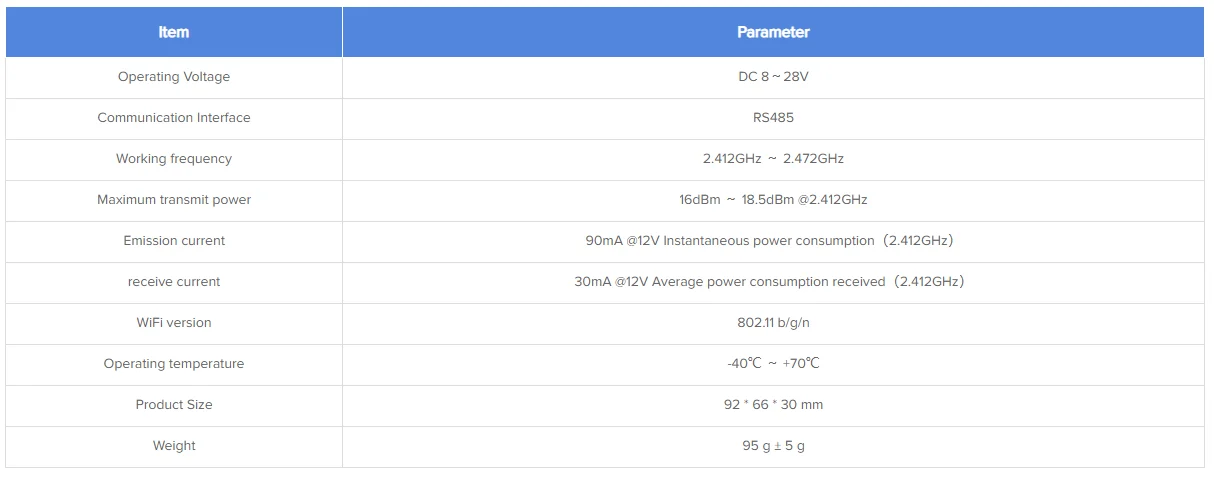Select the WiFi version label
The width and height of the screenshot is (1214, 478).
[174, 323]
